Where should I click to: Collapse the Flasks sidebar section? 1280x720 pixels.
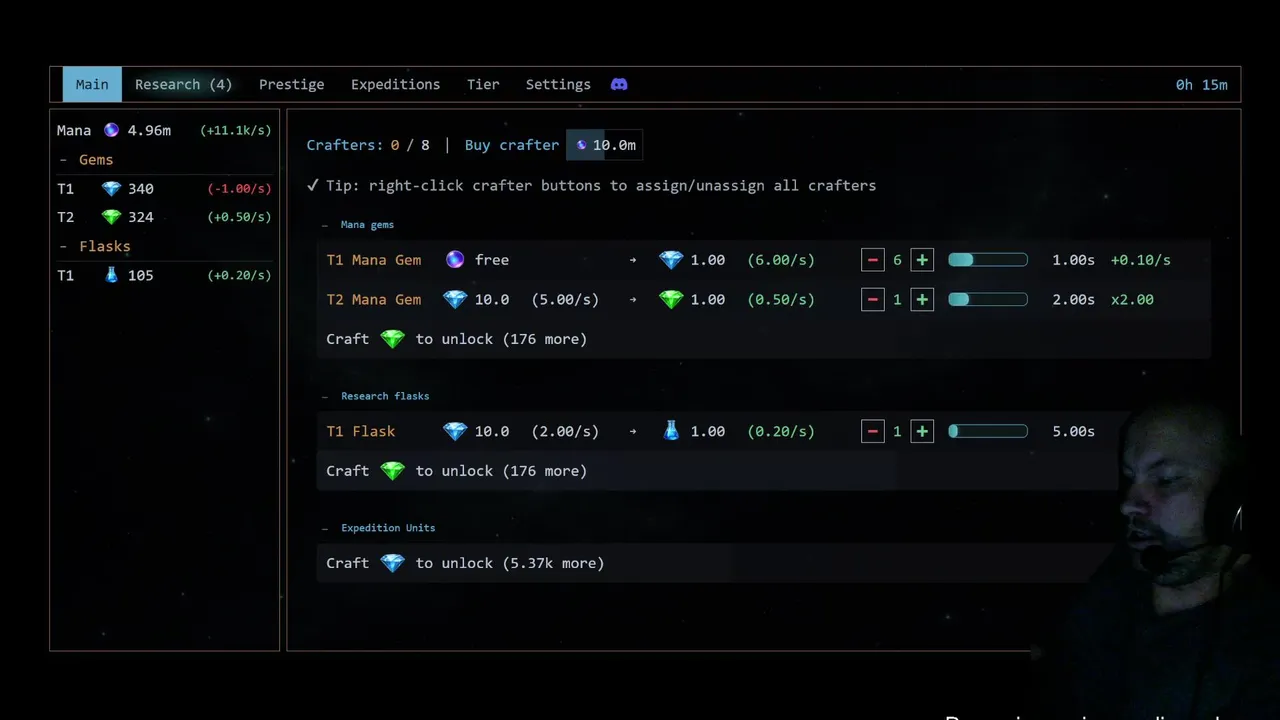(x=64, y=246)
